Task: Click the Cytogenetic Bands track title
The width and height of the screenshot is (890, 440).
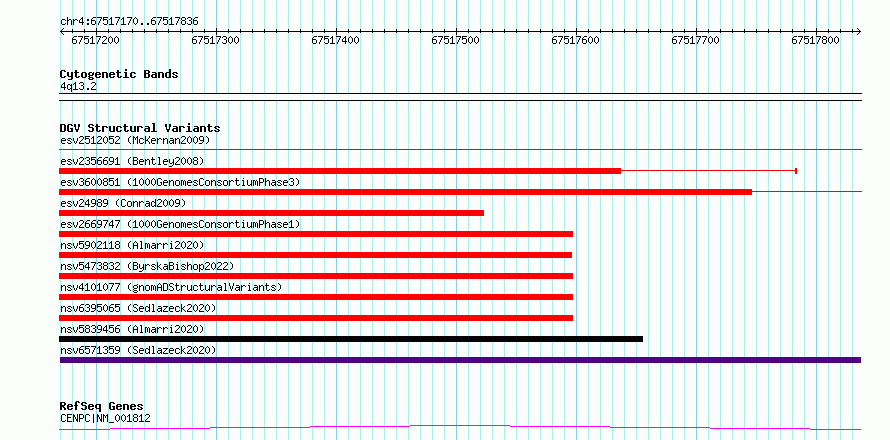Action: point(119,74)
